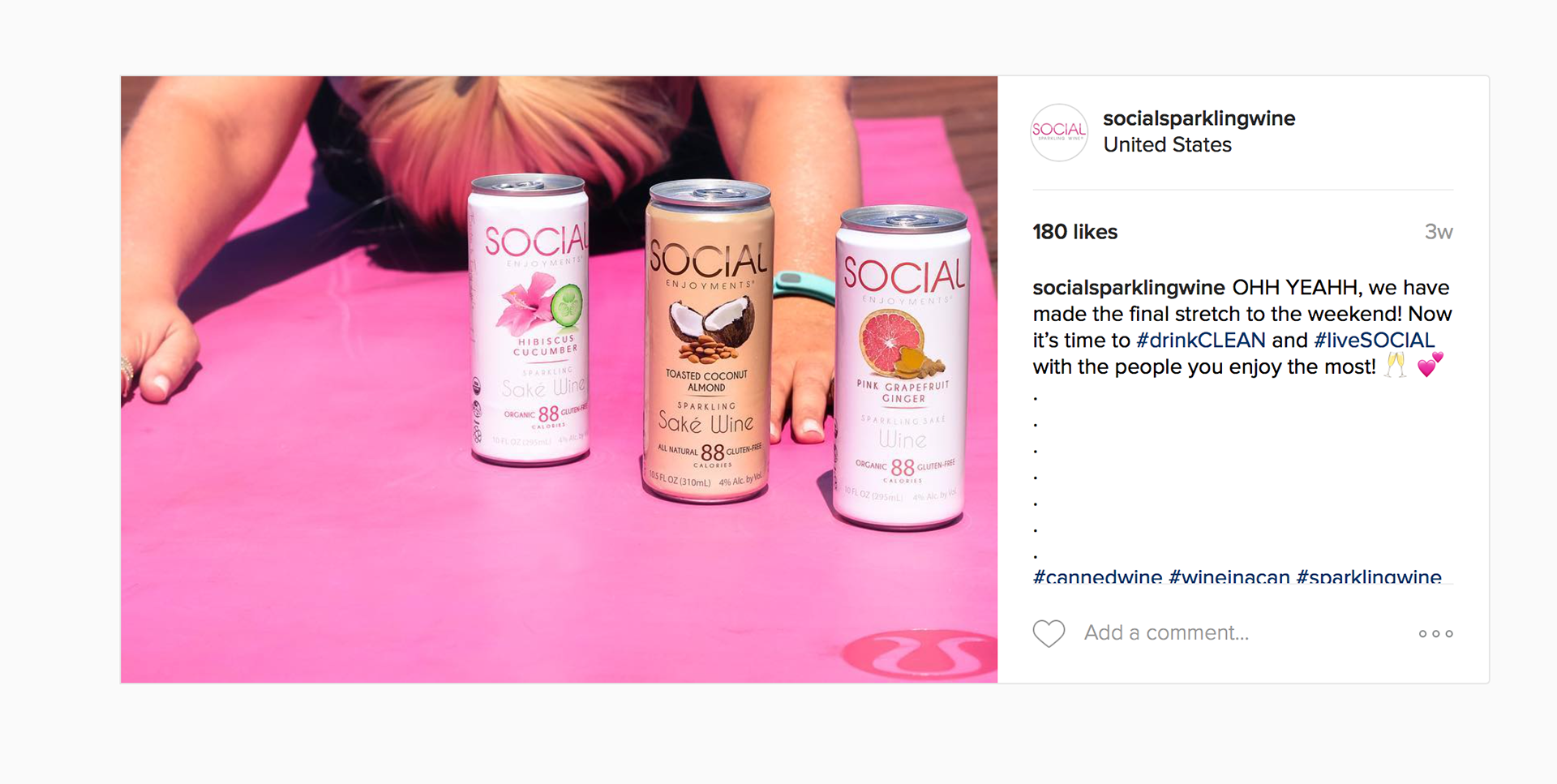Click the Pink Grapefruit Ginger can
The image size is (1557, 784).
point(902,367)
